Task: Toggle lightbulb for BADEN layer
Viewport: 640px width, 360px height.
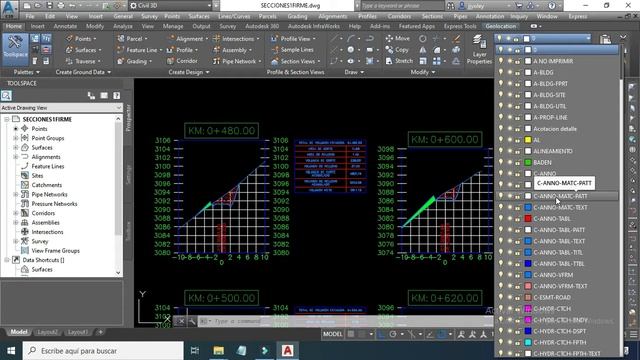Action: (x=501, y=162)
